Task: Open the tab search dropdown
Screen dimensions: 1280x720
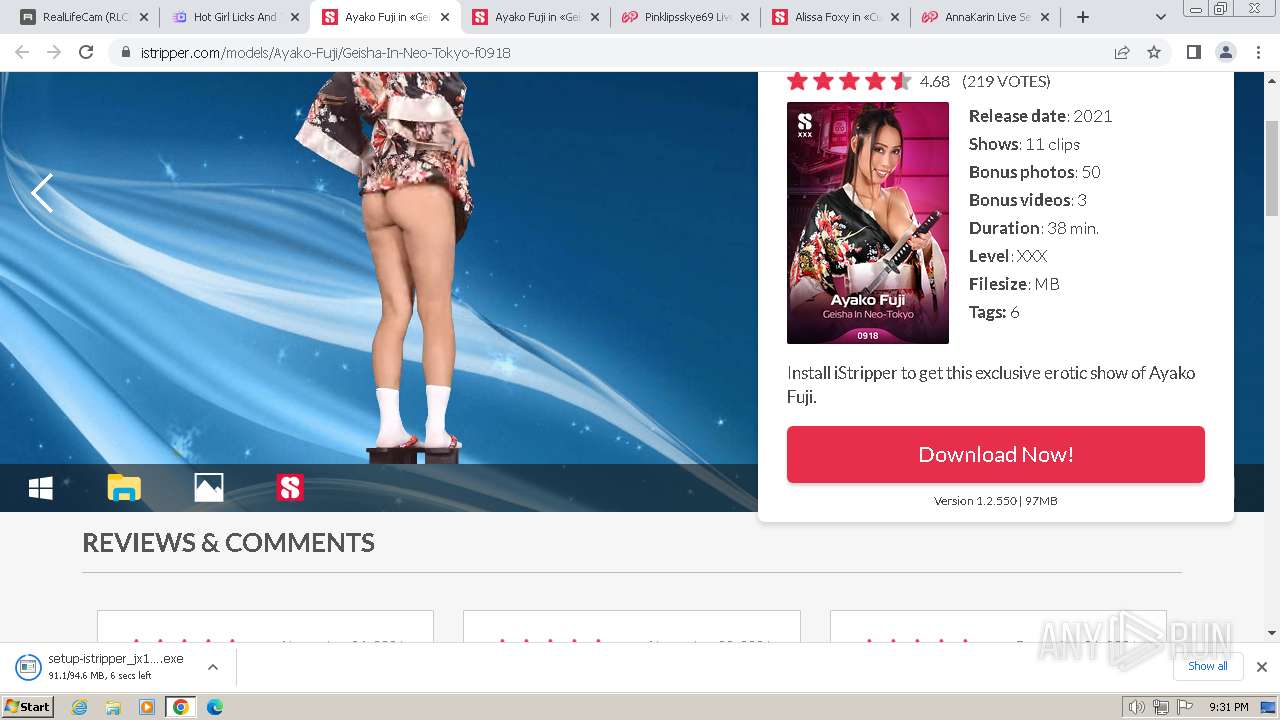Action: click(1160, 17)
